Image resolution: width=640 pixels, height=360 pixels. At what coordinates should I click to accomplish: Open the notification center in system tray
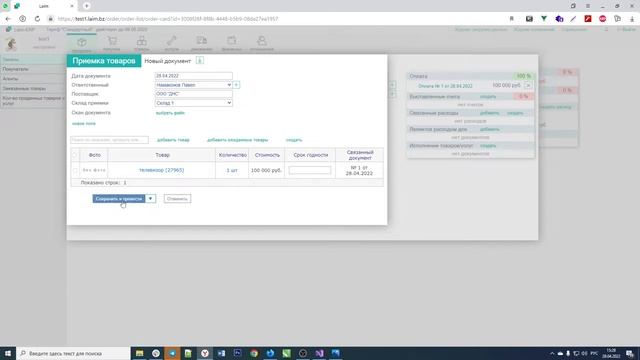630,353
